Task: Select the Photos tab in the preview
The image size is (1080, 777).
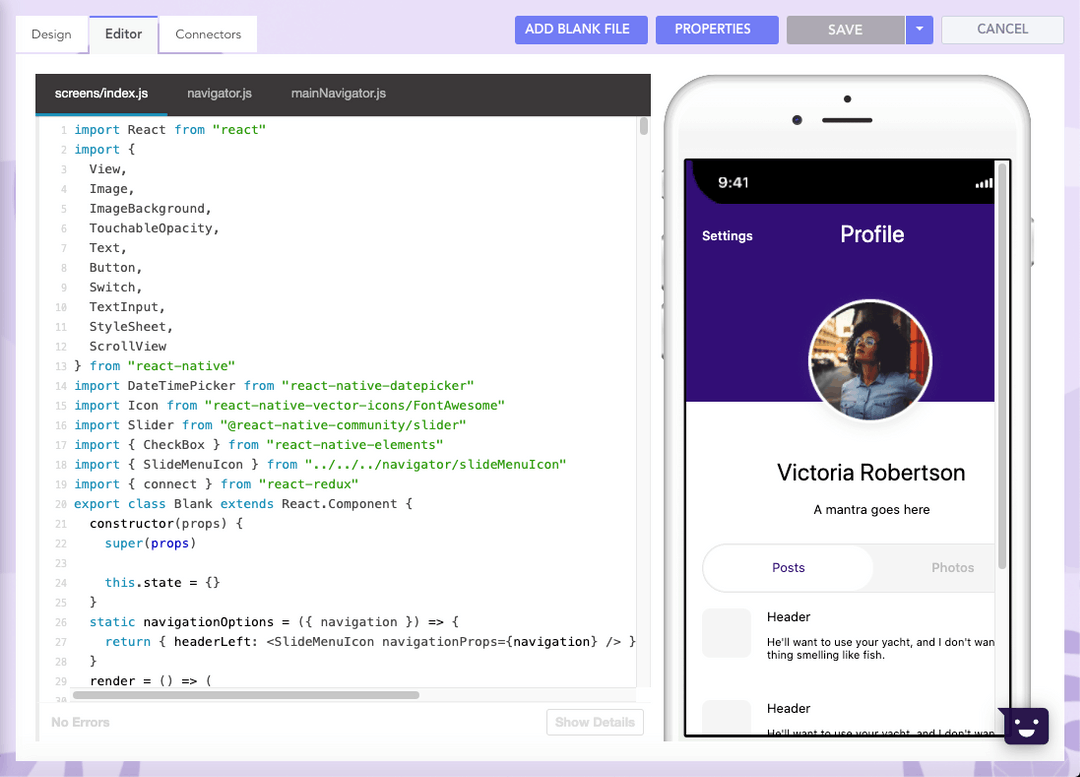Action: [x=952, y=566]
